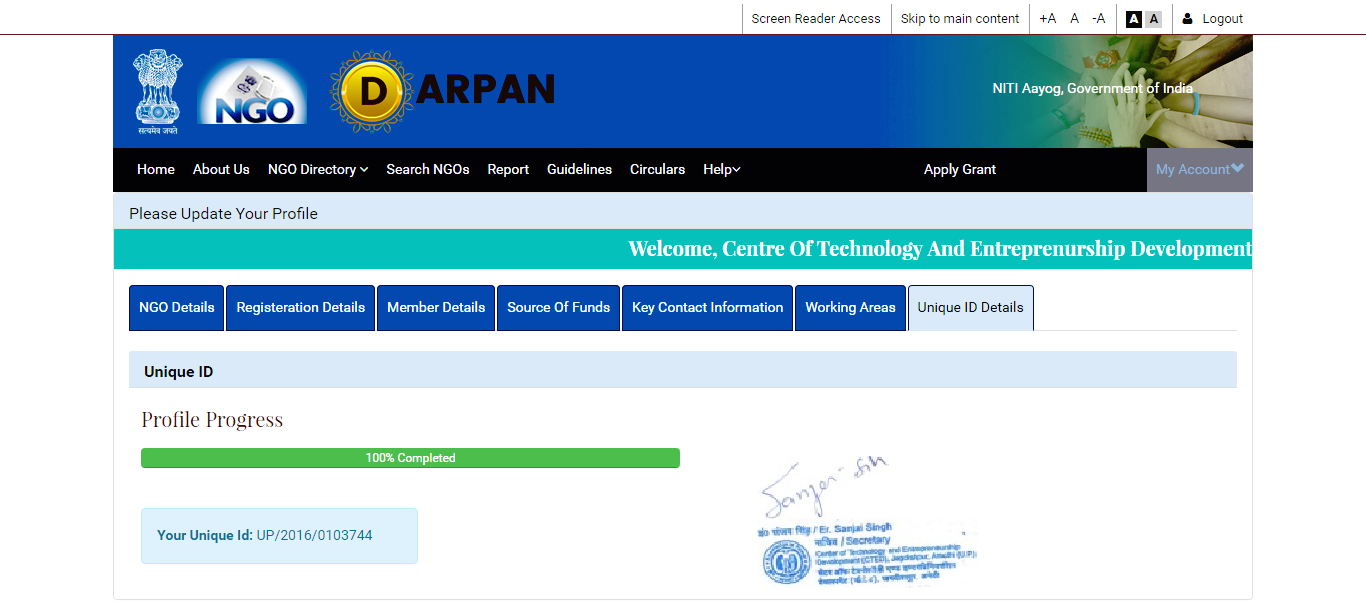
Task: Go to Home in navigation bar
Action: point(156,169)
